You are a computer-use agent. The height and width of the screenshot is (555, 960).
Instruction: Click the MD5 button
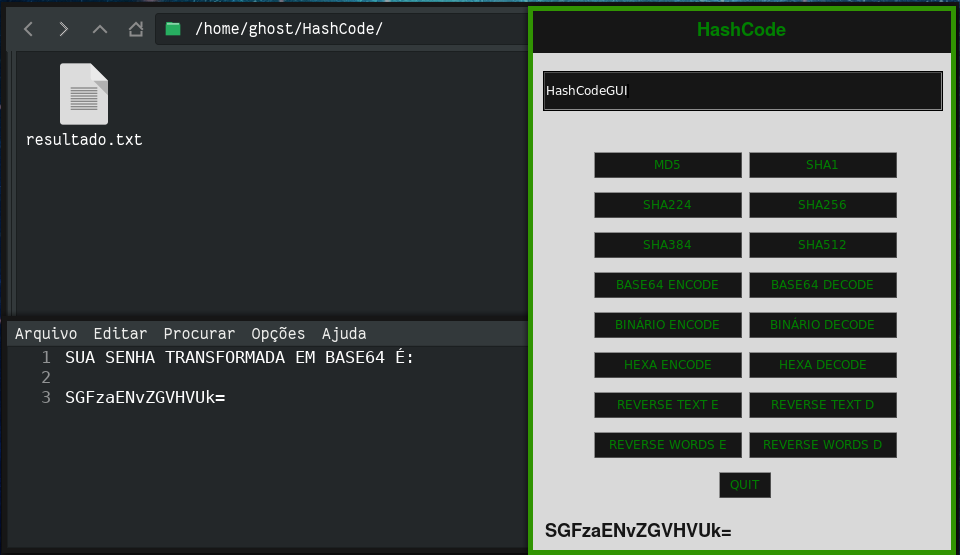coord(667,165)
